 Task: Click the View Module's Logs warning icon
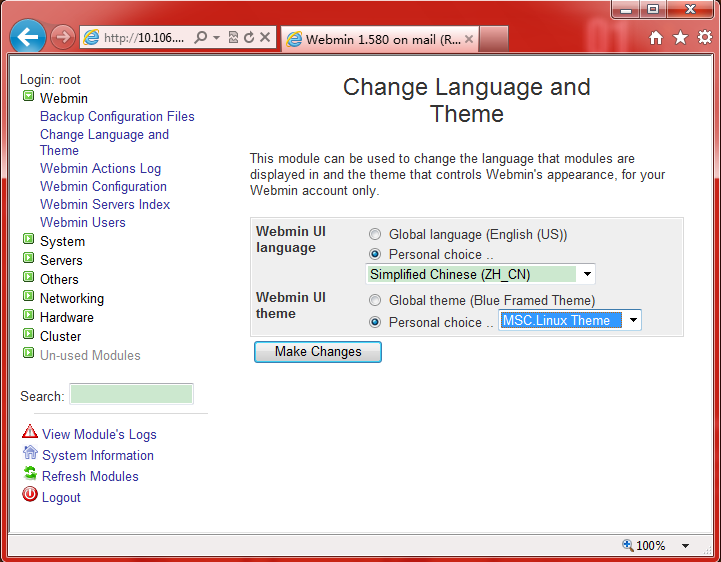[30, 431]
